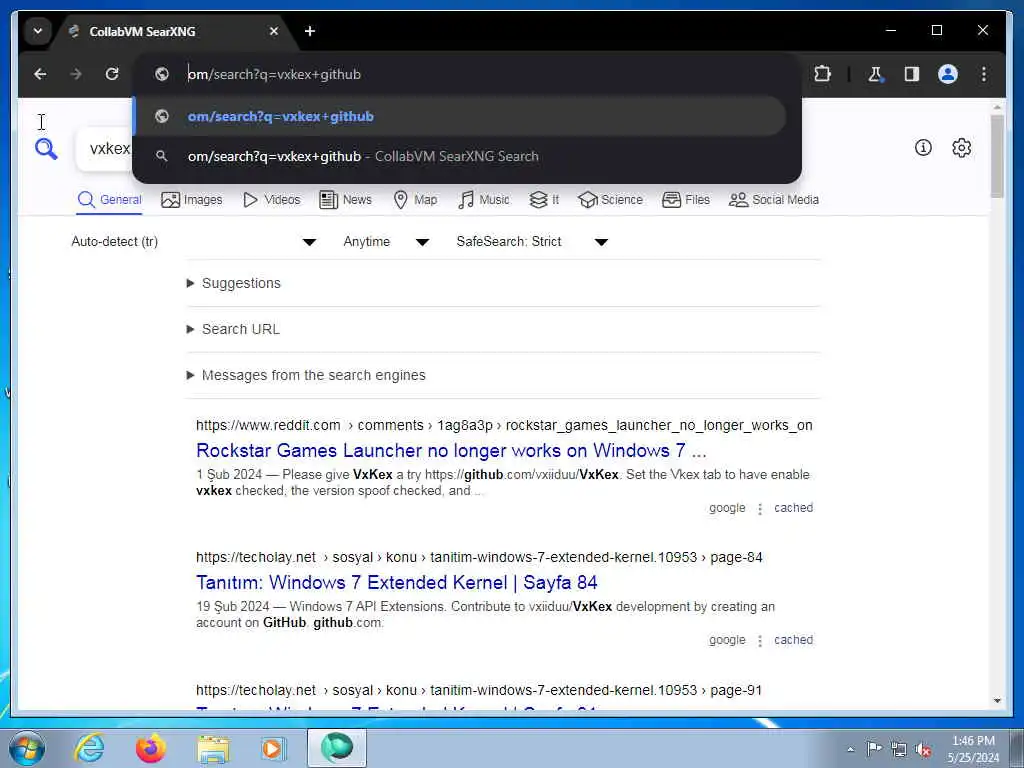Switch to the Music category
The height and width of the screenshot is (768, 1024).
(484, 200)
